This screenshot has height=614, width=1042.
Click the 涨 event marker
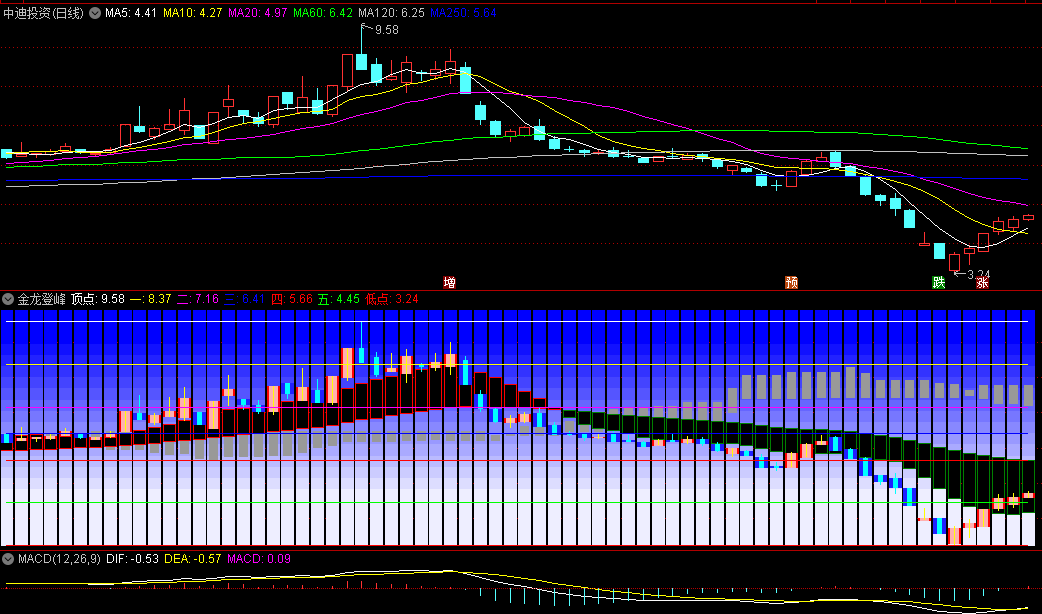point(982,282)
